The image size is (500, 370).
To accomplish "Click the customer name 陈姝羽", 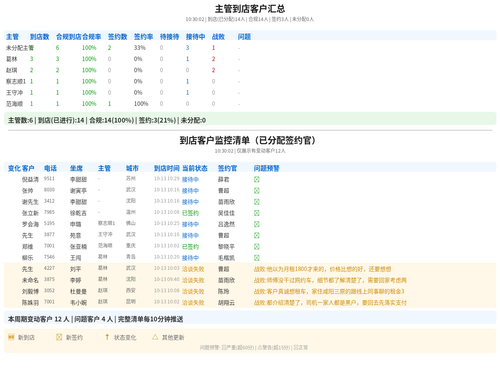I will point(30,303).
